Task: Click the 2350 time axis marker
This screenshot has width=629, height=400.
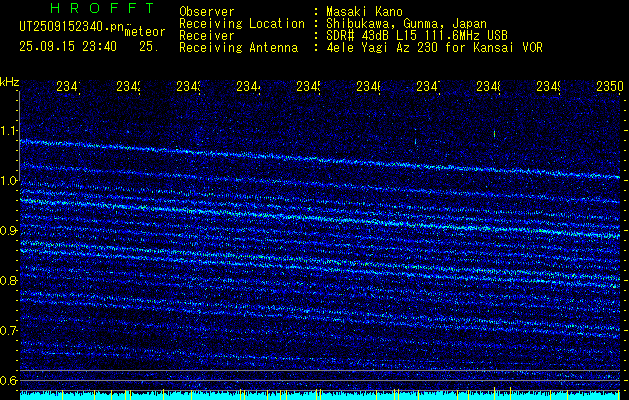Action: pyautogui.click(x=610, y=86)
